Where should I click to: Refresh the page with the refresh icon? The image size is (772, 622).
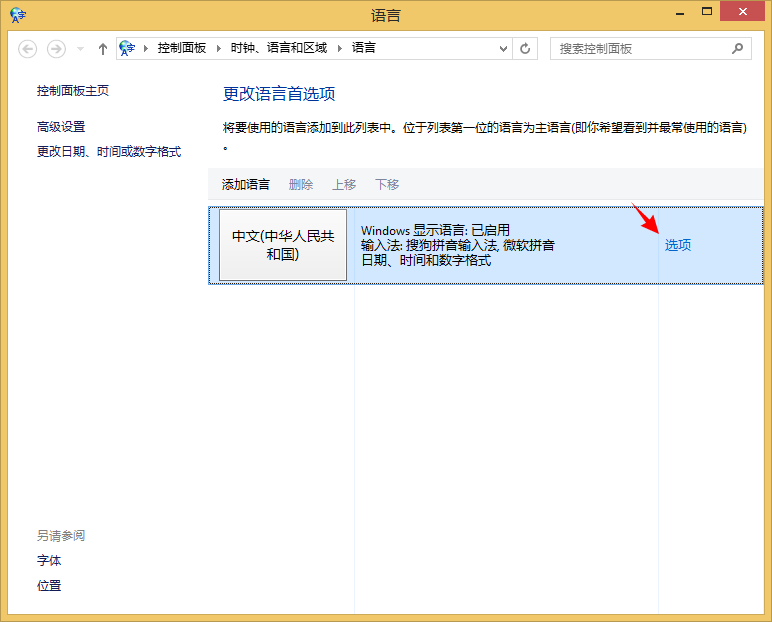click(525, 48)
